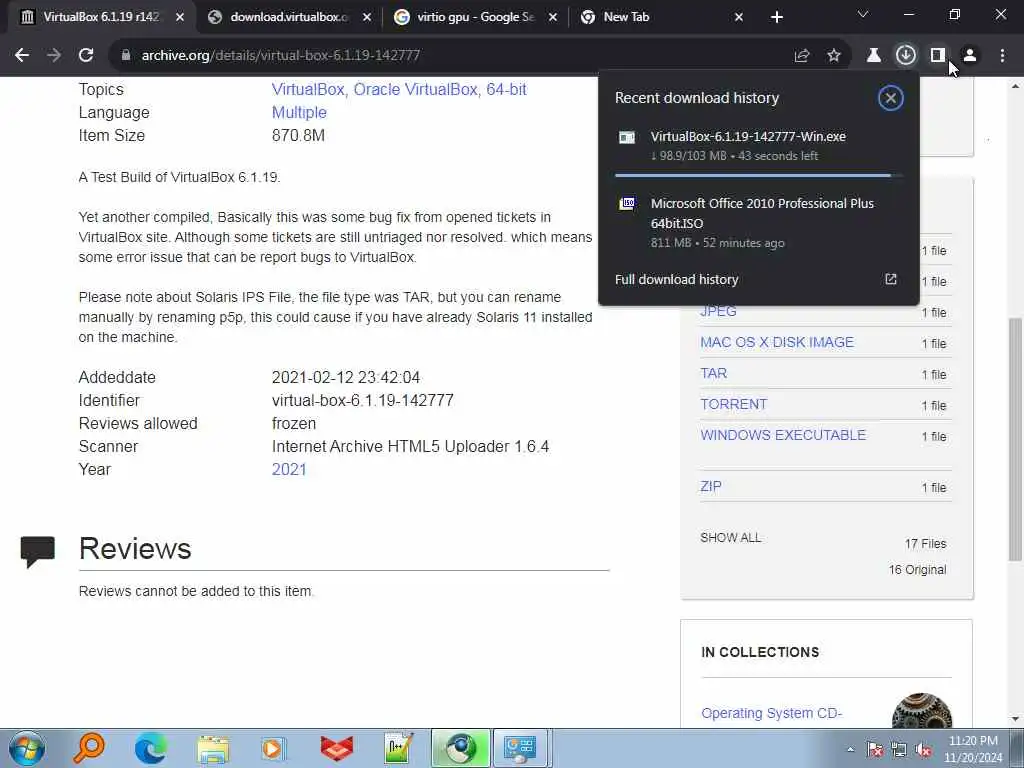Switch to the download.virtualbox.org tab
This screenshot has height=768, width=1024.
pos(289,17)
